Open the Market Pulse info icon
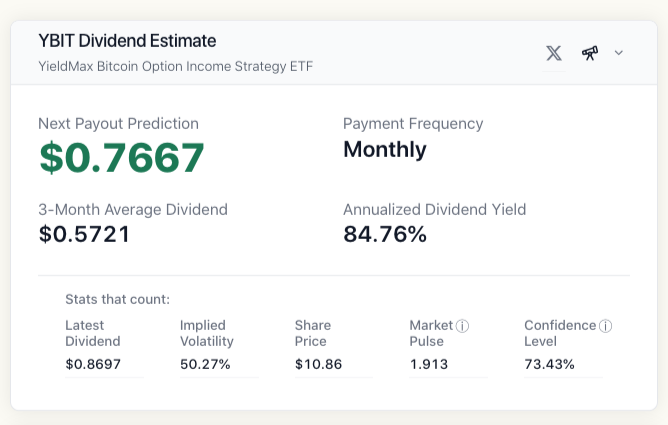 click(462, 326)
